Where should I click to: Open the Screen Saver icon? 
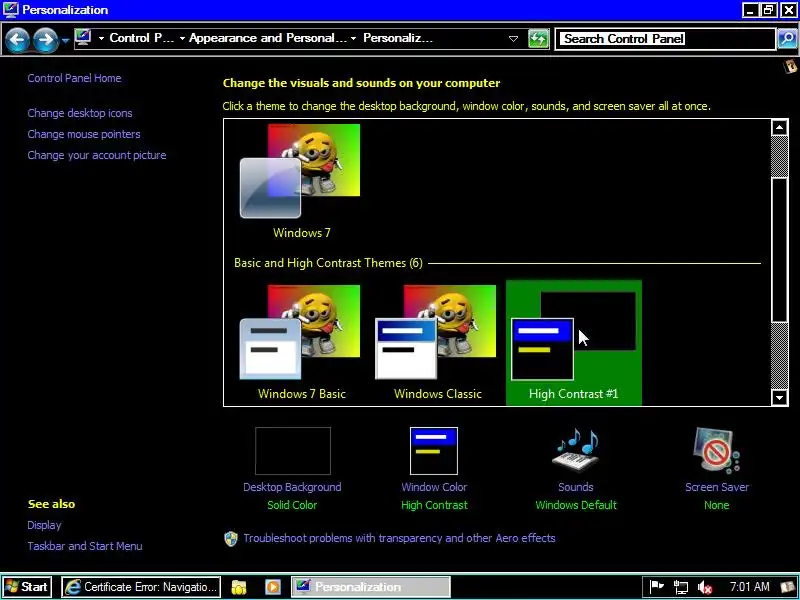716,450
